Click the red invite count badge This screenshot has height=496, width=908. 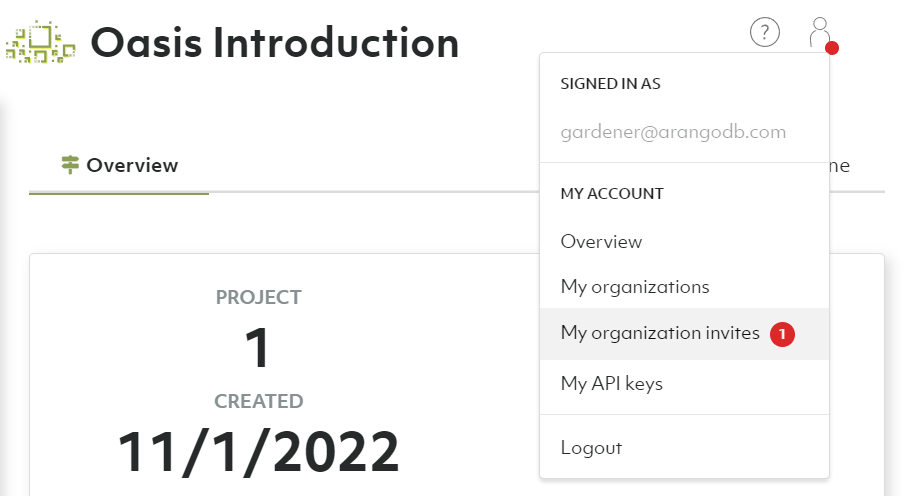click(782, 334)
